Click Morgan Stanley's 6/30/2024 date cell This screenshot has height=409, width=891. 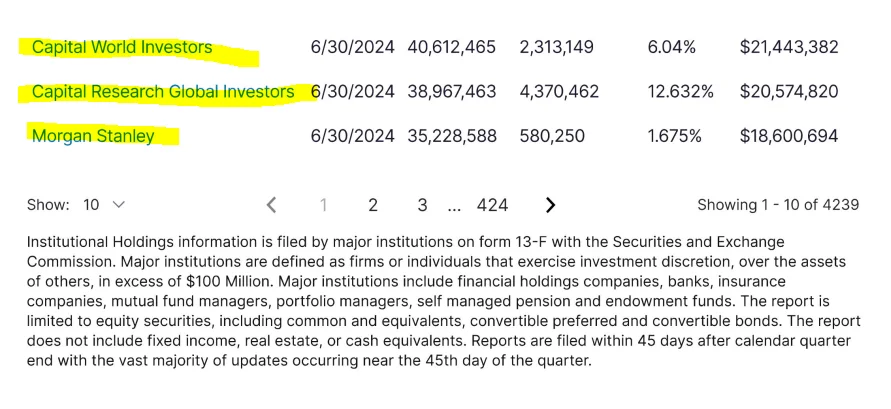(x=352, y=136)
